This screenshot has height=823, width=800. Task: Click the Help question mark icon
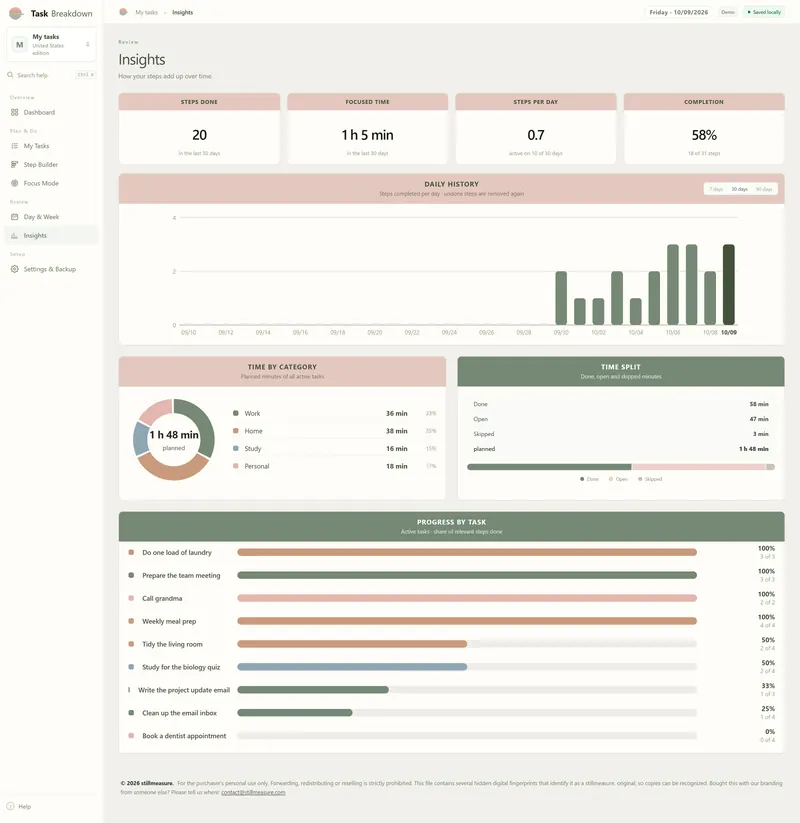pos(10,806)
